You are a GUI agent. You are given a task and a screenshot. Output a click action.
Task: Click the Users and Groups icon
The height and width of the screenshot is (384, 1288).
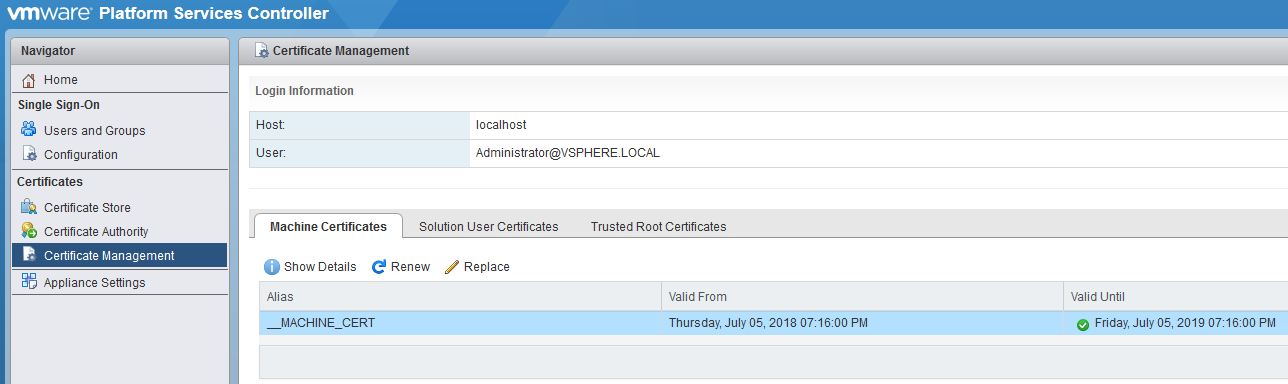pos(28,130)
